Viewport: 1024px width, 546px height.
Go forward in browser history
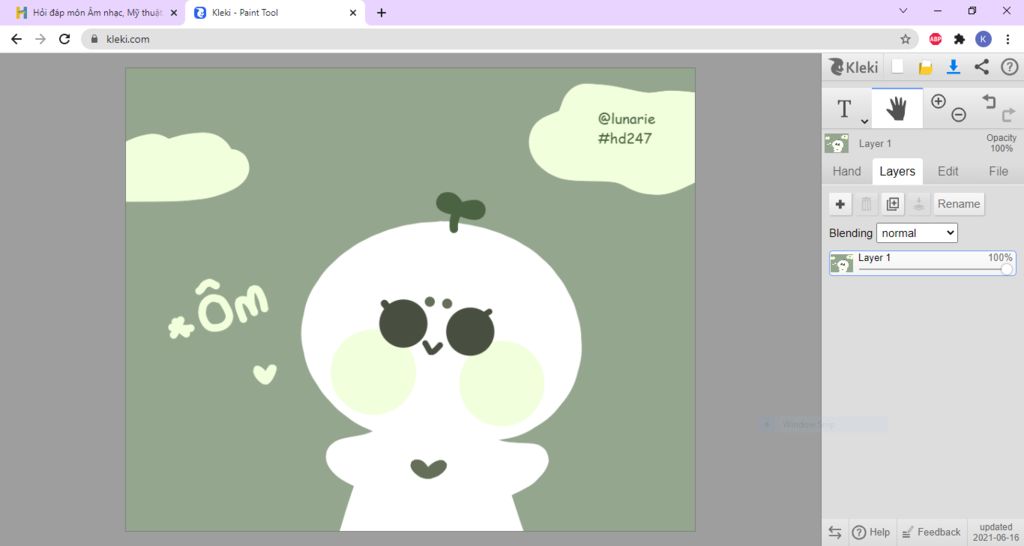click(x=40, y=39)
